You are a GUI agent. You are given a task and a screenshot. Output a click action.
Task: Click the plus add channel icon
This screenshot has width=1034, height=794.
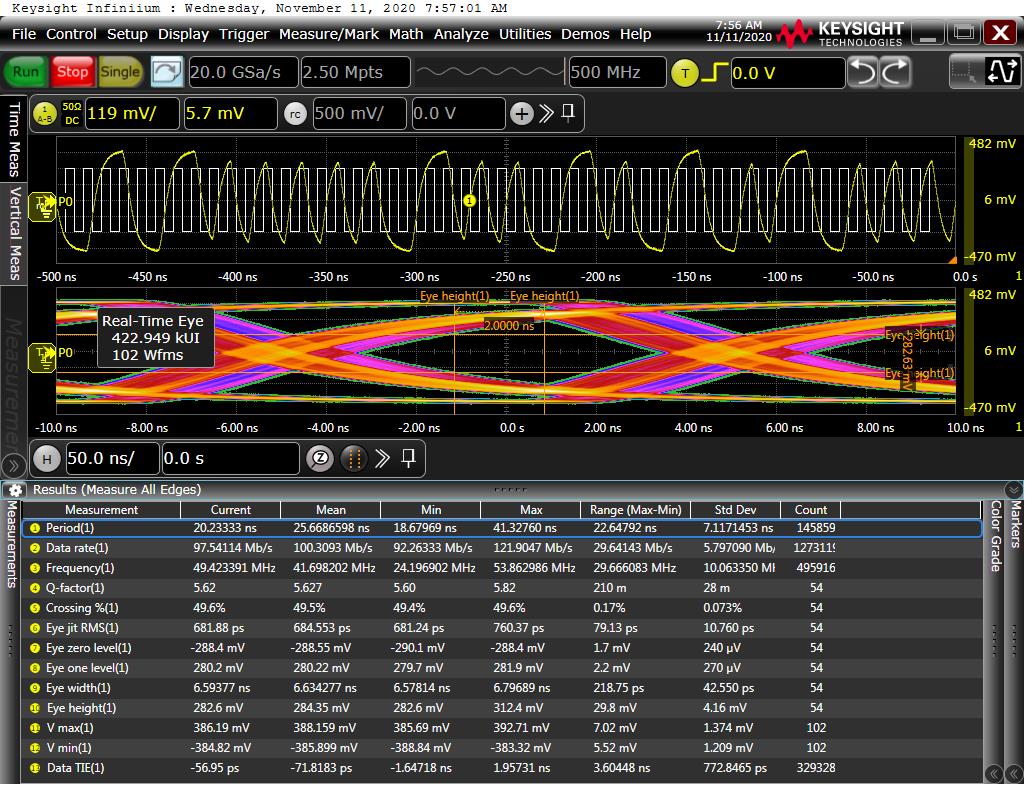[x=522, y=114]
